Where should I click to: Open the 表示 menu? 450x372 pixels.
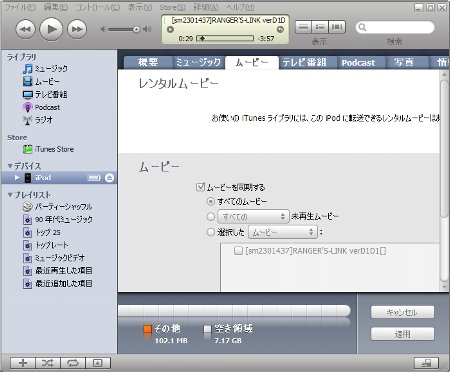[140, 7]
